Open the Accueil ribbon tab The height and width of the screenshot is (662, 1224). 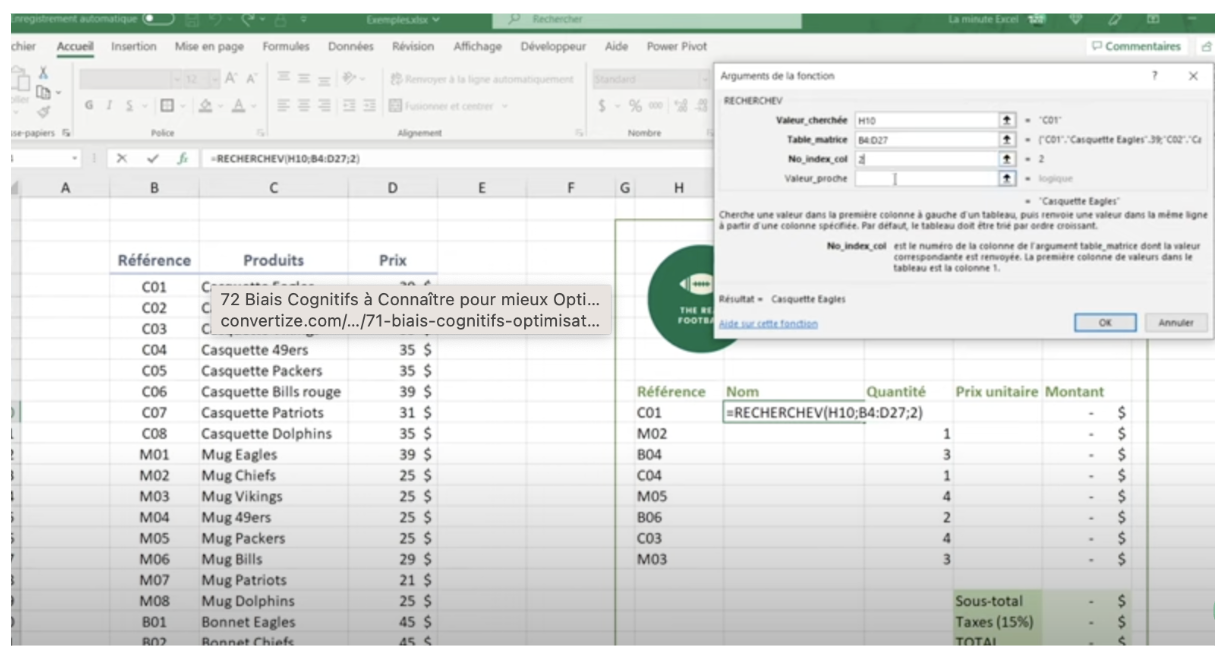click(x=75, y=46)
